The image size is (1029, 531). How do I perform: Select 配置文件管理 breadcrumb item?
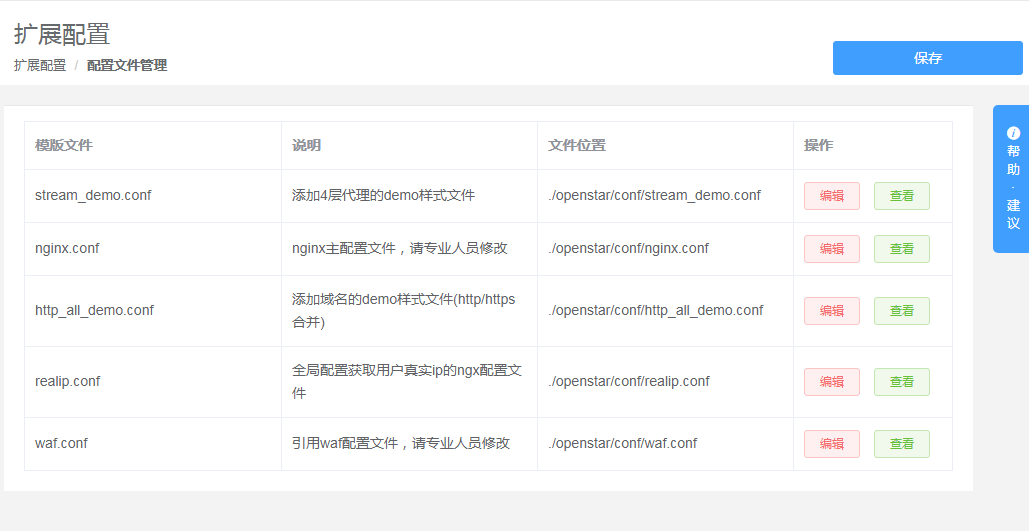tap(127, 65)
